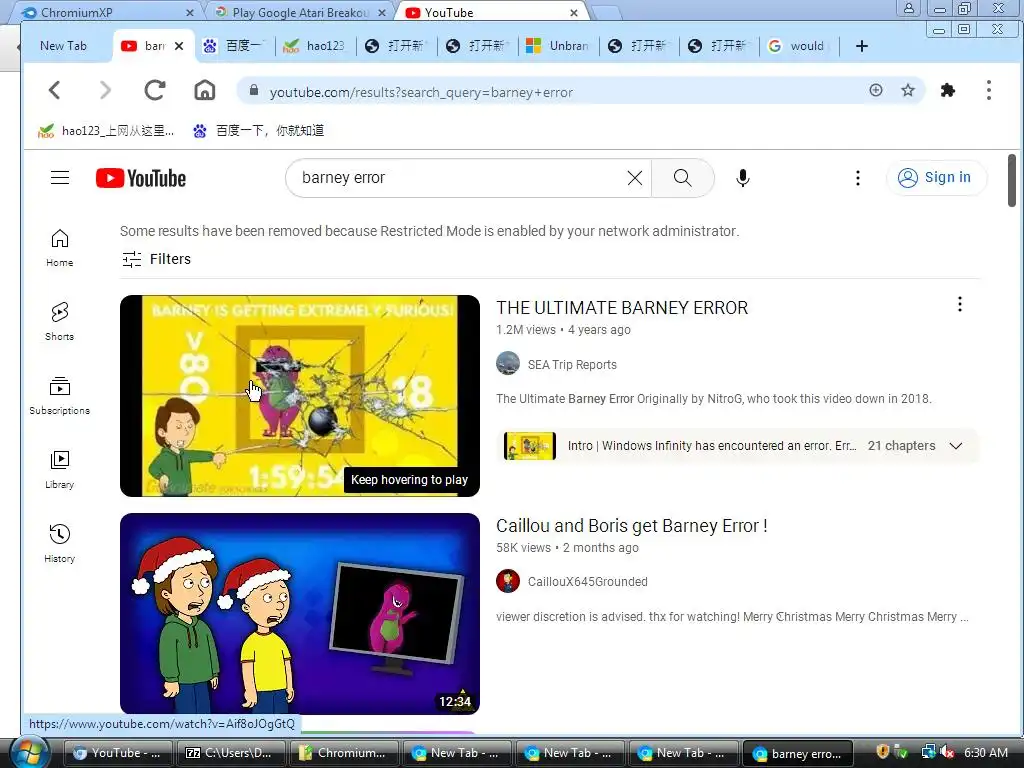Screen dimensions: 1024x768
Task: Click the magnifier search button
Action: click(x=682, y=178)
